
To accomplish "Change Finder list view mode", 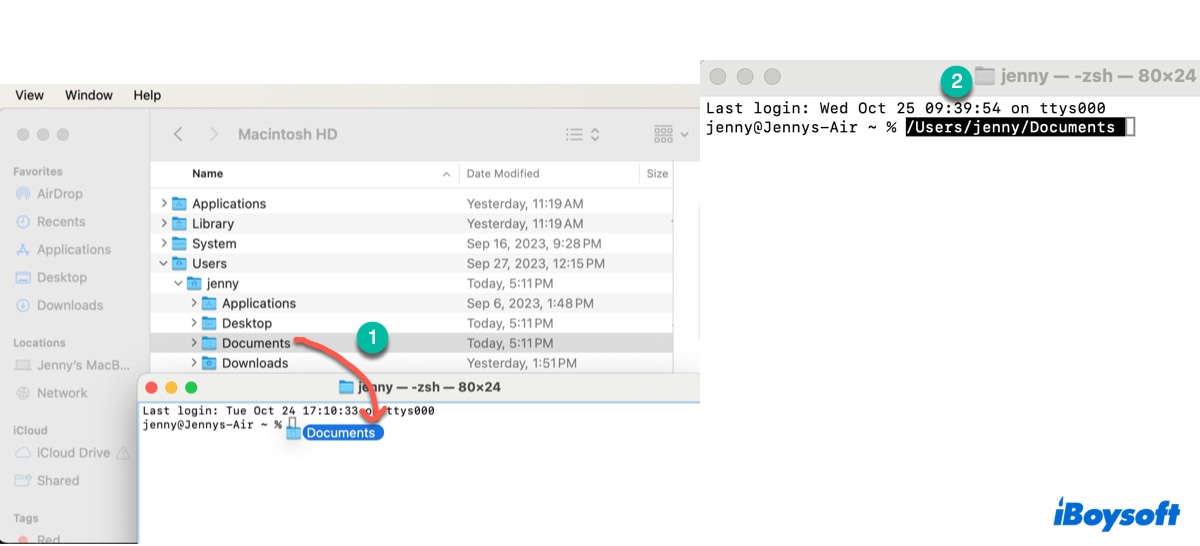I will coord(582,134).
